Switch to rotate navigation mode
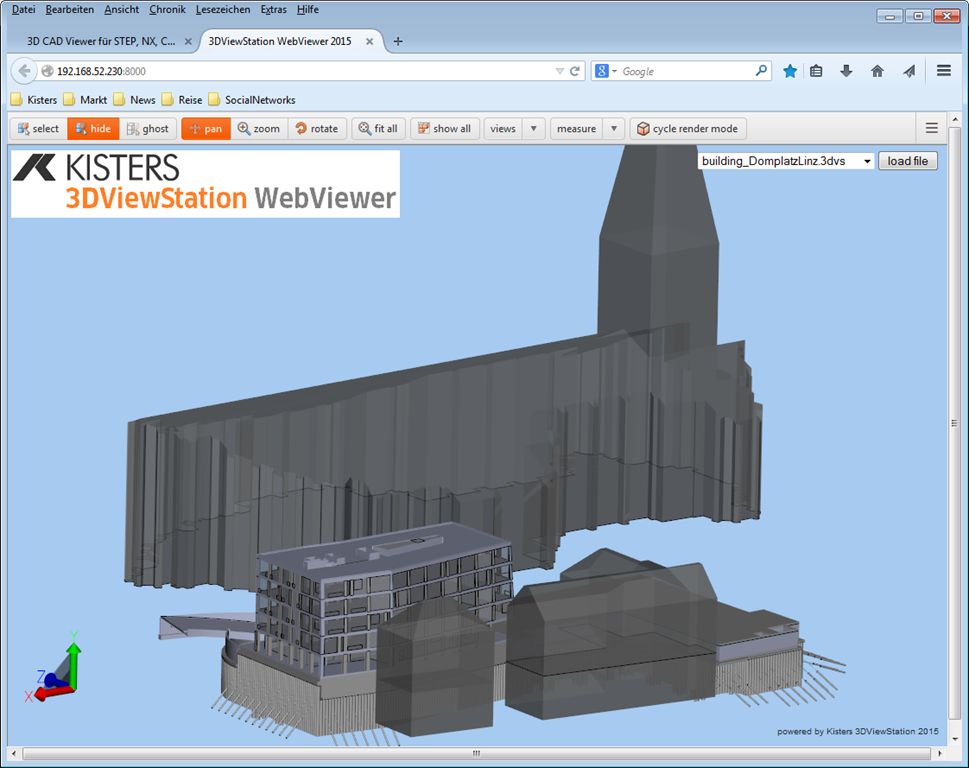The width and height of the screenshot is (969, 768). [317, 129]
